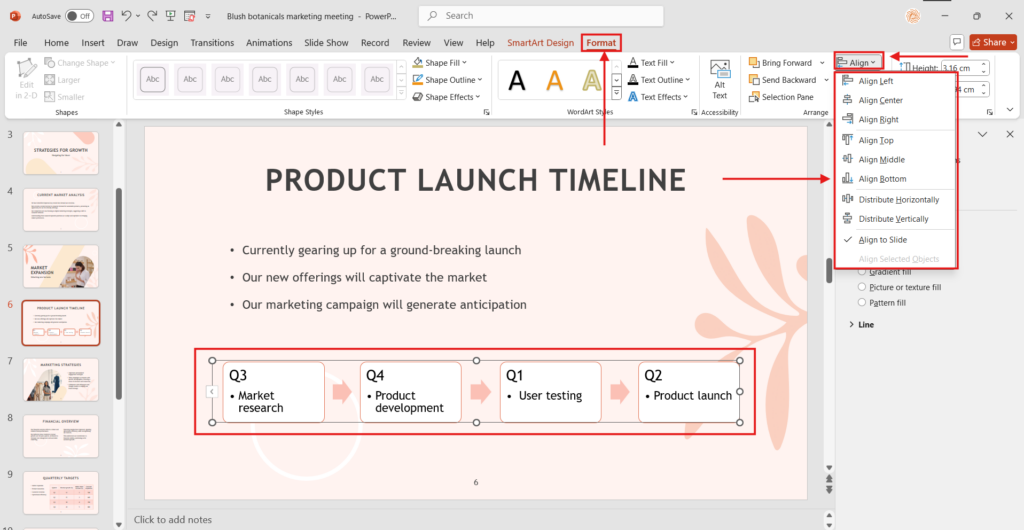Screen dimensions: 1024x530
Task: Click to add notes below slide
Action: point(172,520)
